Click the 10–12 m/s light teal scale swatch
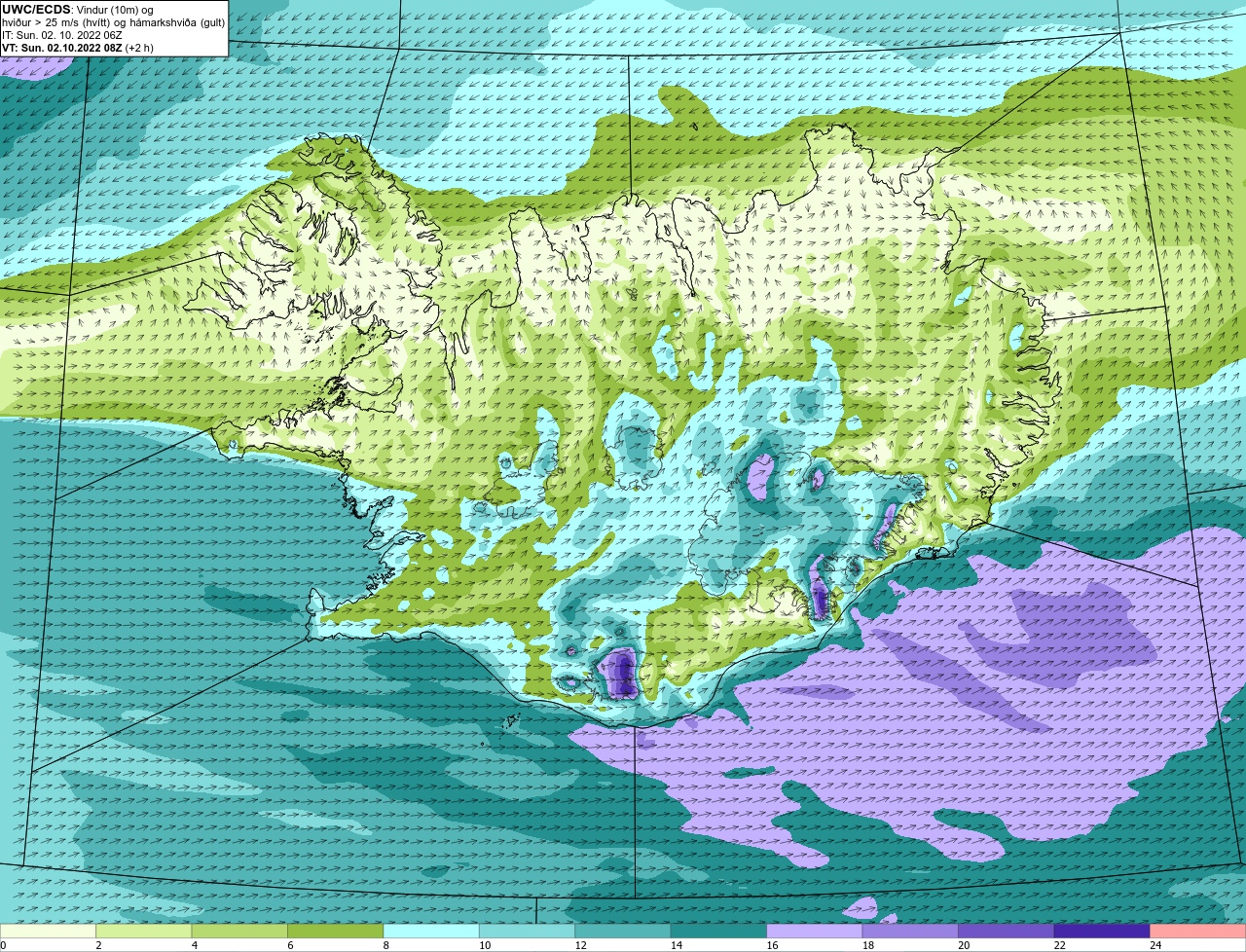Image resolution: width=1246 pixels, height=952 pixels. click(x=528, y=931)
